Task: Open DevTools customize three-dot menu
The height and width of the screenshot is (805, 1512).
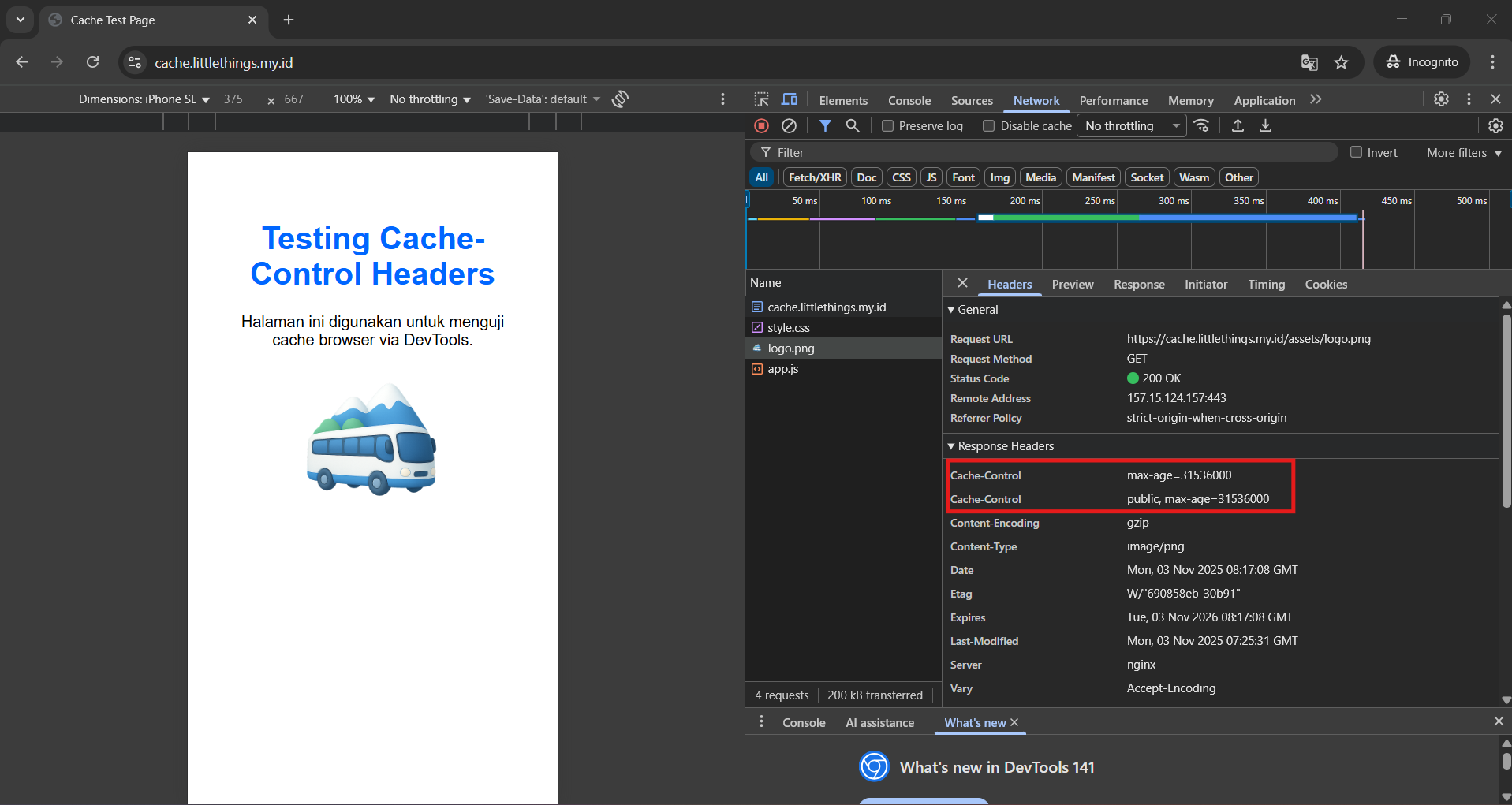Action: [x=1469, y=99]
